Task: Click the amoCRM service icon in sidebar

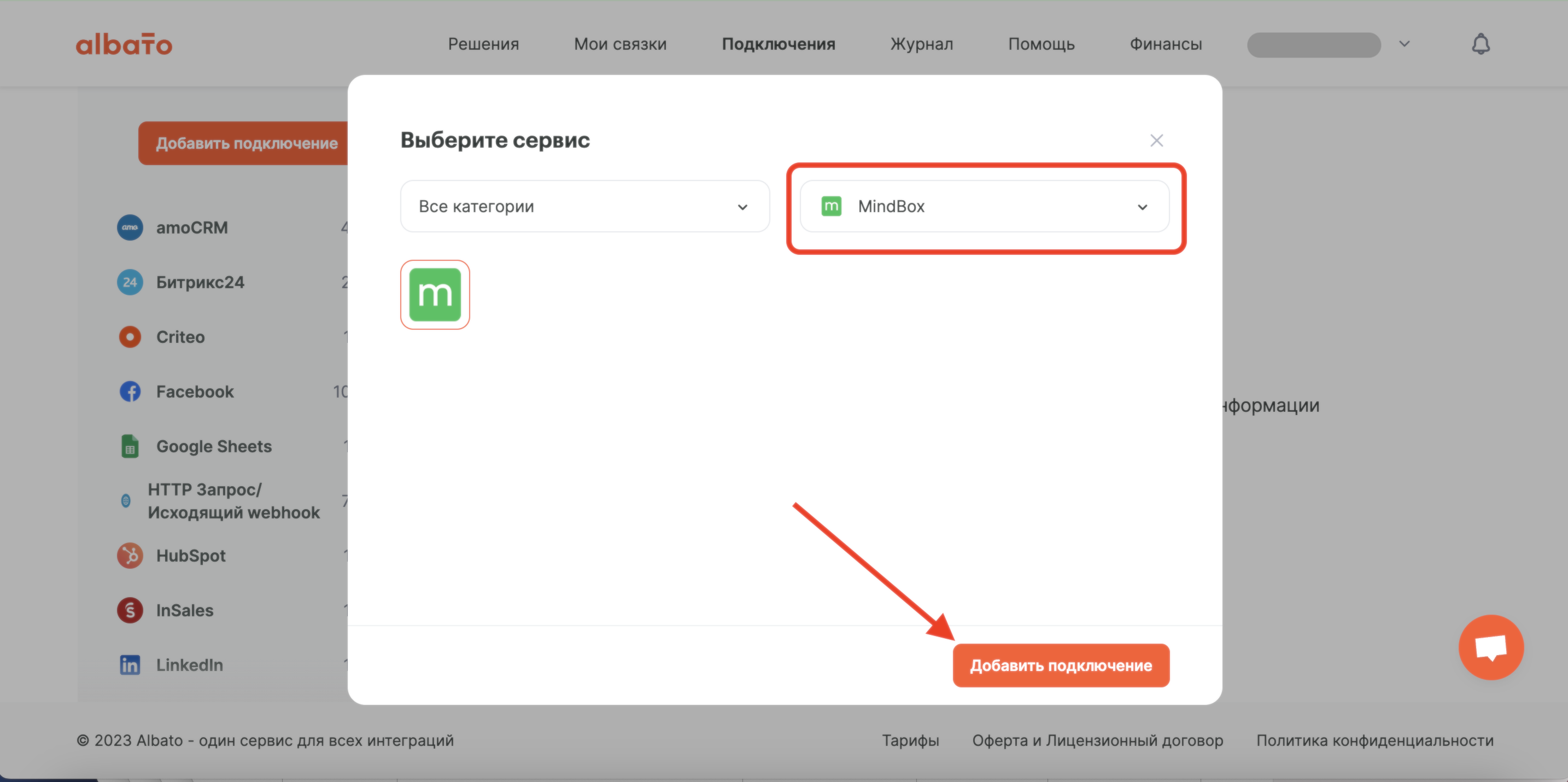Action: pyautogui.click(x=130, y=228)
